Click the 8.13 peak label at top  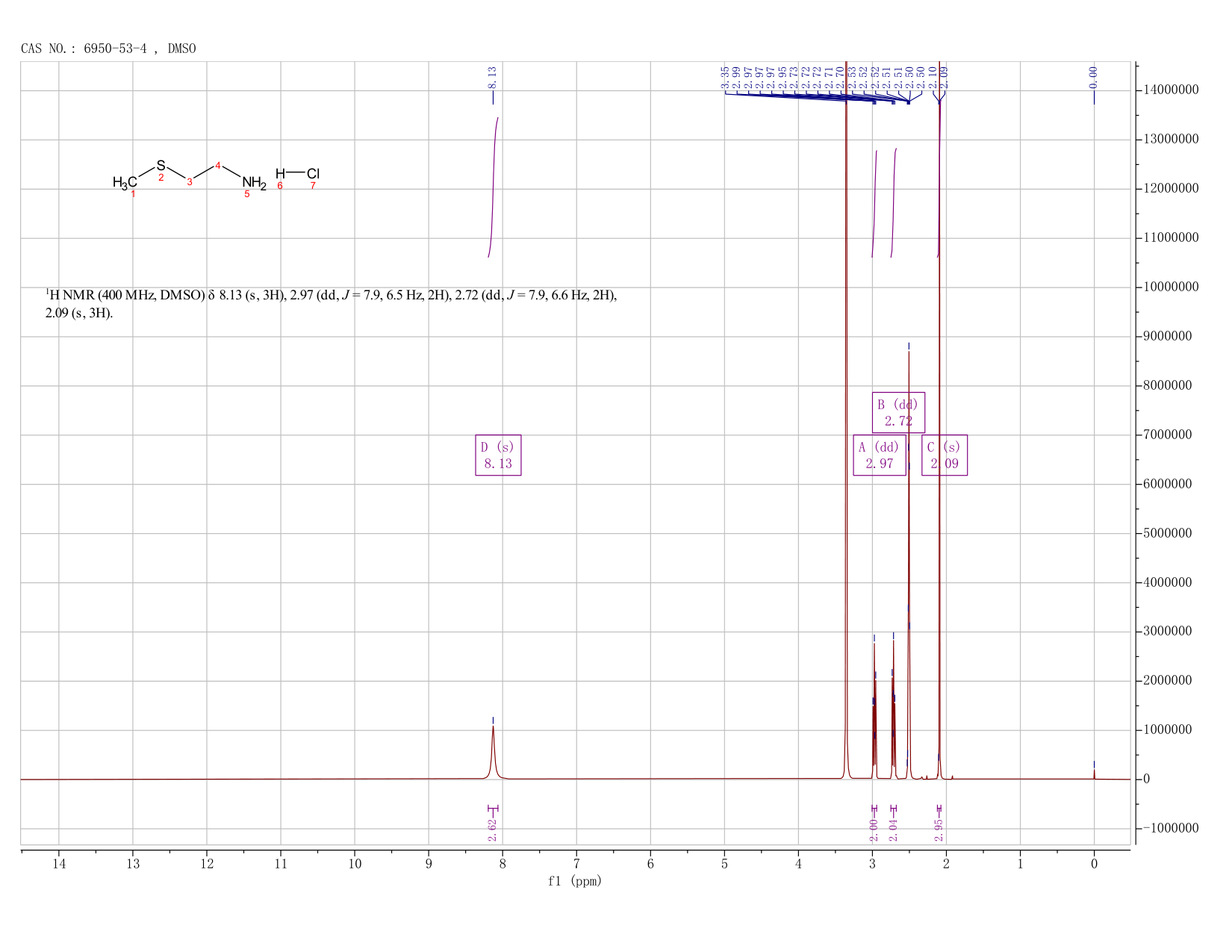click(x=493, y=76)
